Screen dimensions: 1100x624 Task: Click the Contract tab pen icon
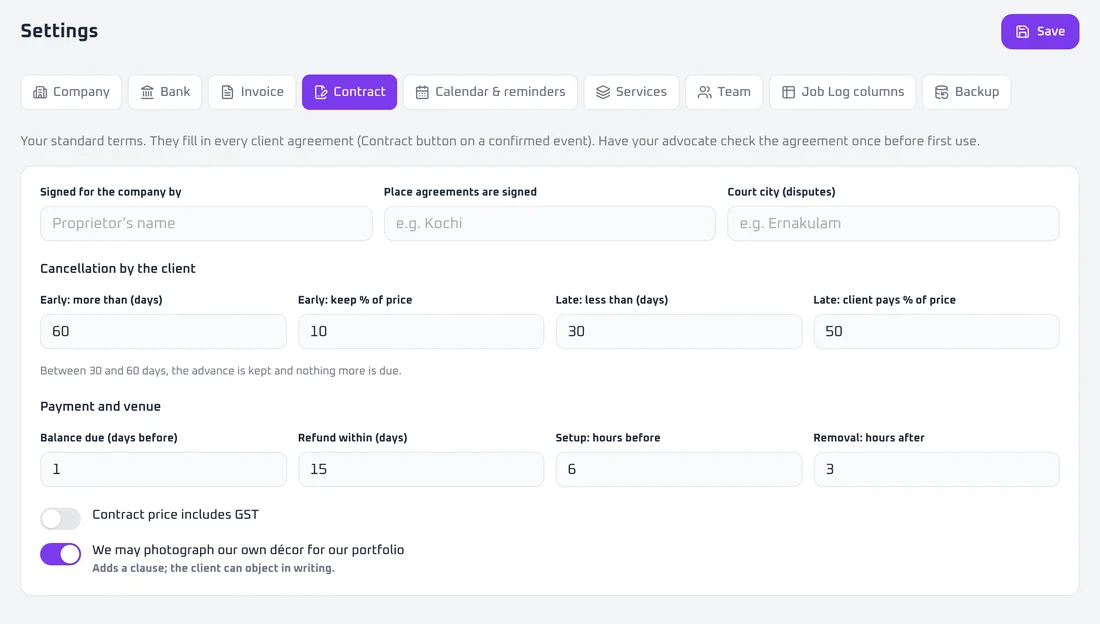[321, 93]
